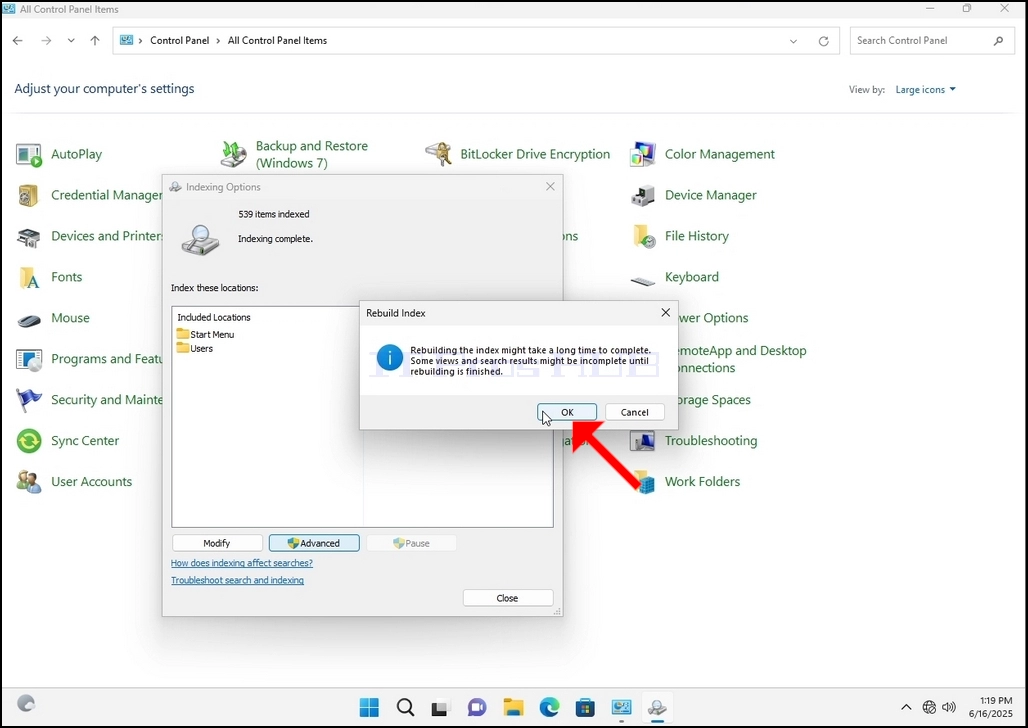Click the volume speaker tray icon
Screen dimensions: 1028x728
949,707
